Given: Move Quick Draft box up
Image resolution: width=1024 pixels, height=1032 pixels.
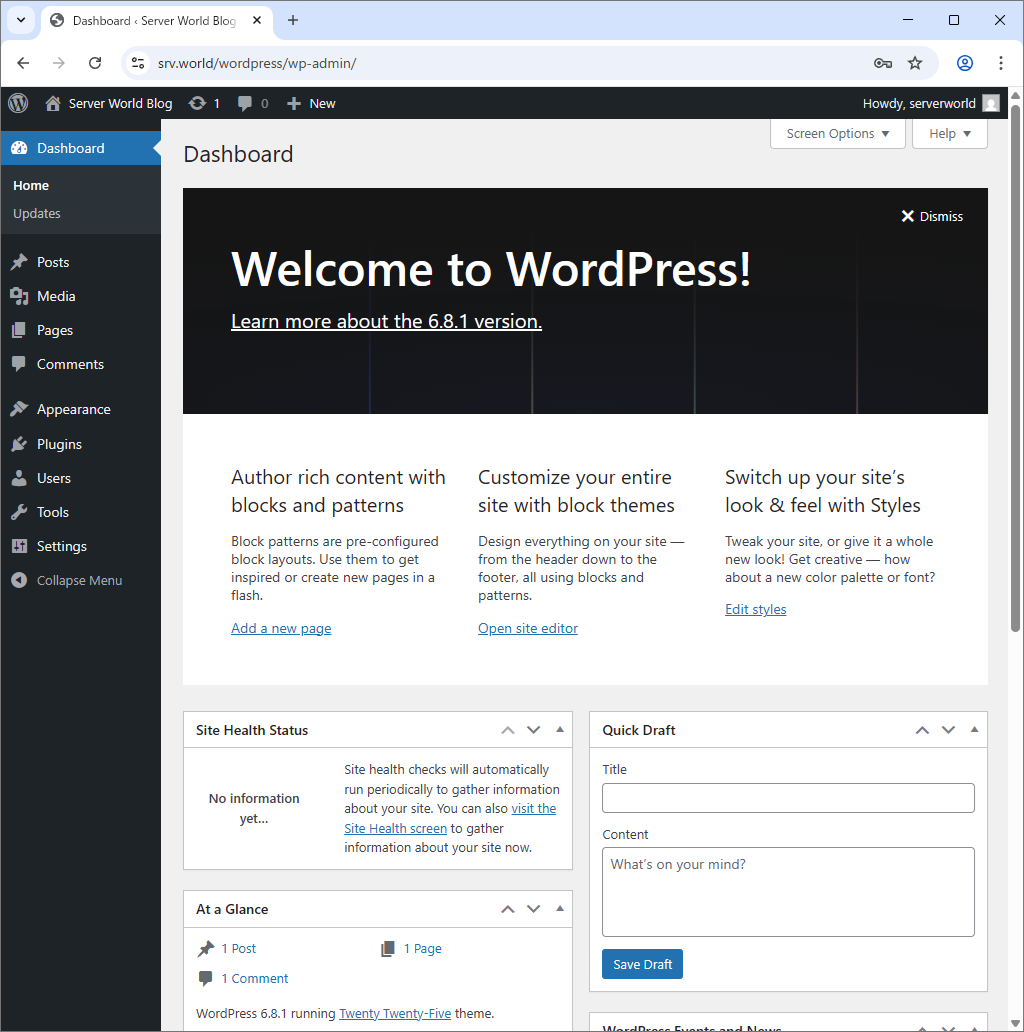Looking at the screenshot, I should tap(922, 730).
